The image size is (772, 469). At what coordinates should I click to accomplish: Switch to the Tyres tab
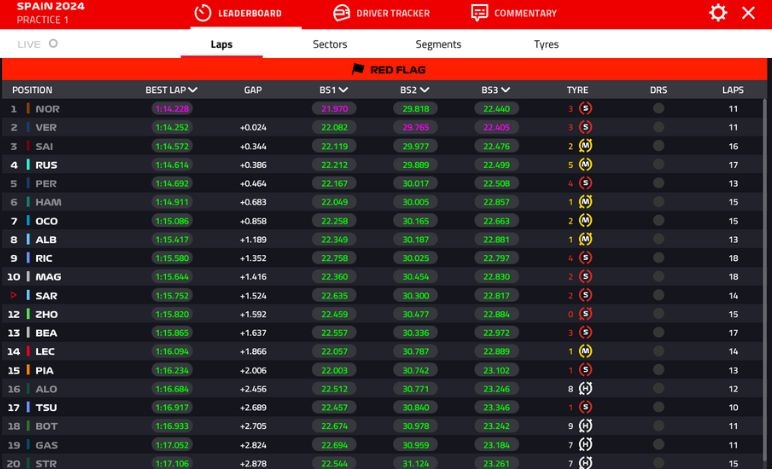546,44
